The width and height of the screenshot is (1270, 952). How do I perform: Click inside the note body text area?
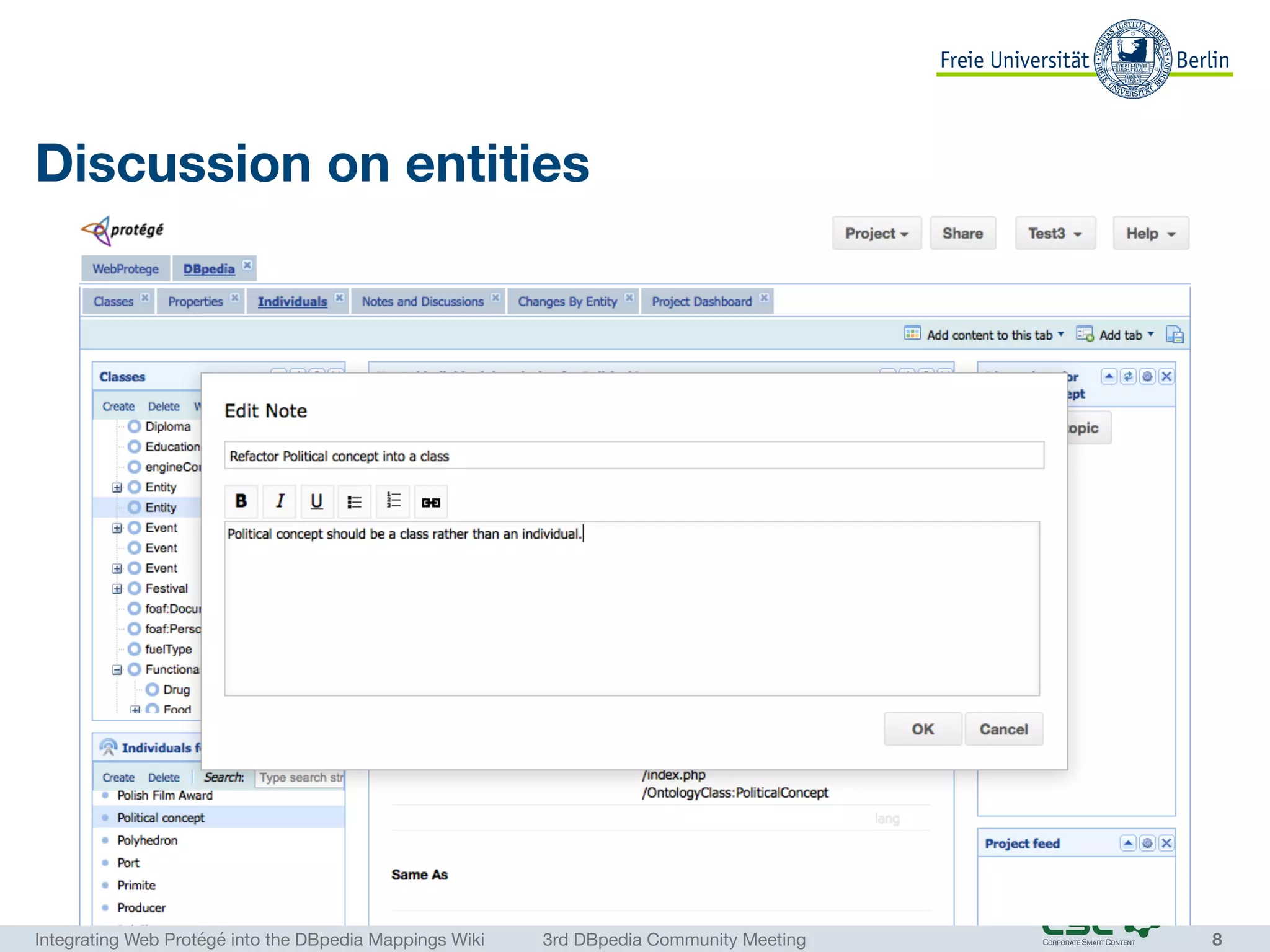coord(632,609)
